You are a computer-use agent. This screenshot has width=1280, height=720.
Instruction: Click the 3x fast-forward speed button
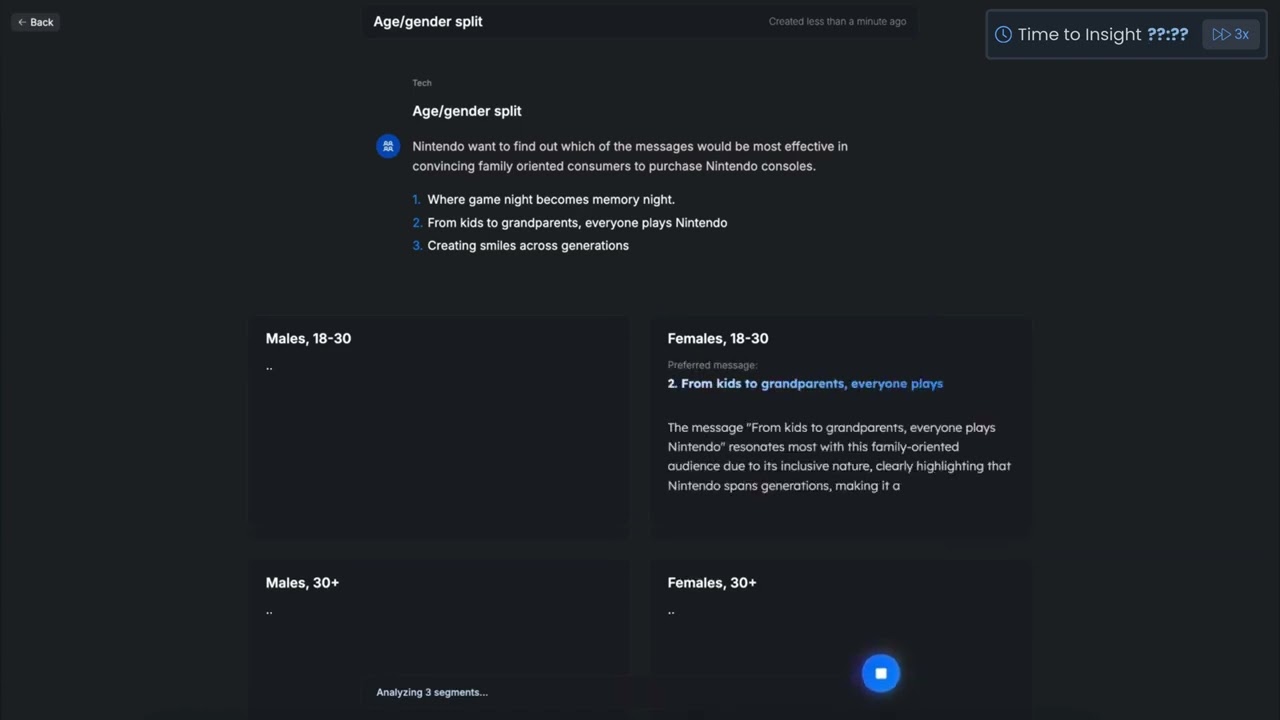click(x=1231, y=34)
